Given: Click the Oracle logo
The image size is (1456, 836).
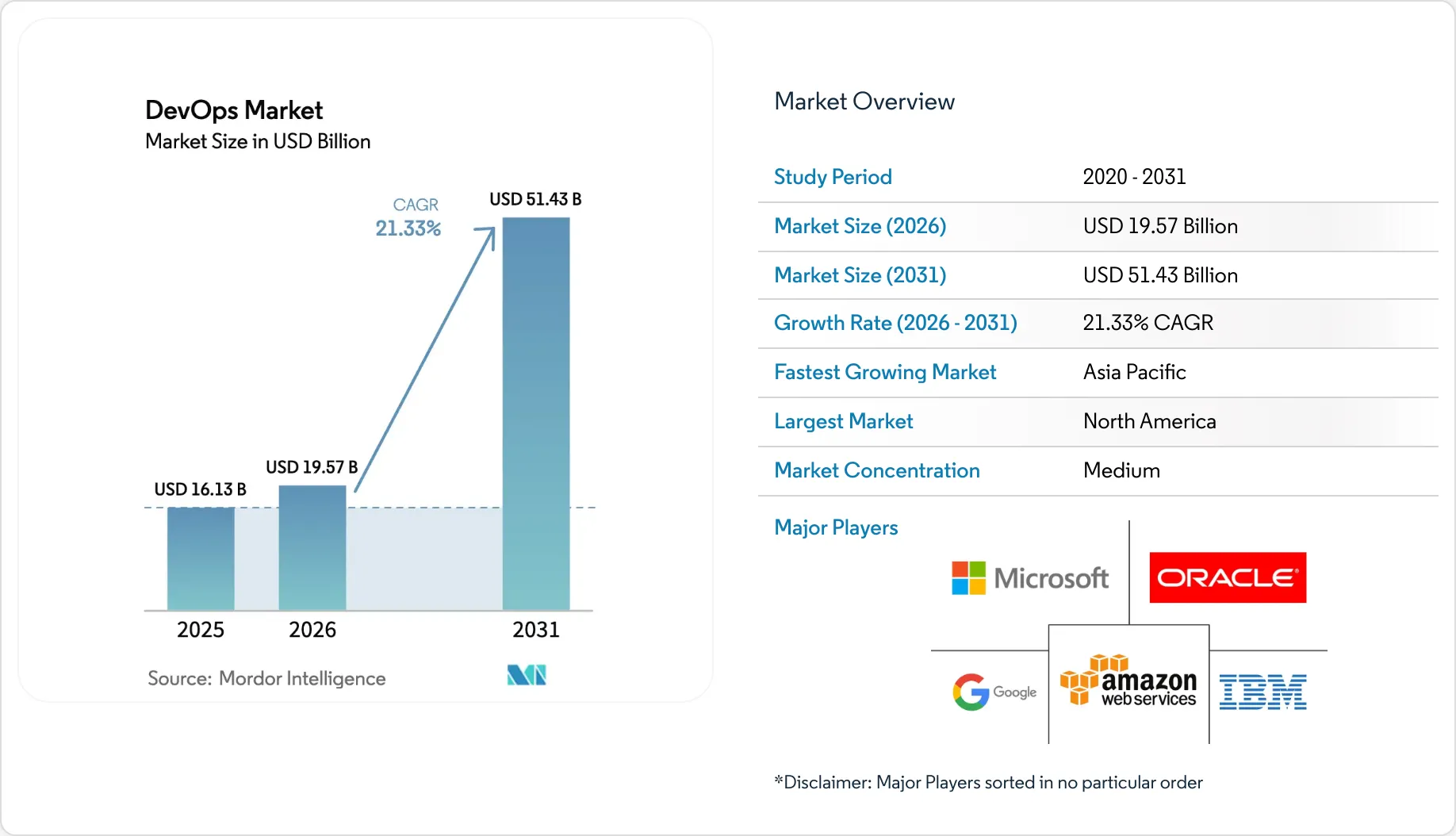Looking at the screenshot, I should coord(1228,577).
